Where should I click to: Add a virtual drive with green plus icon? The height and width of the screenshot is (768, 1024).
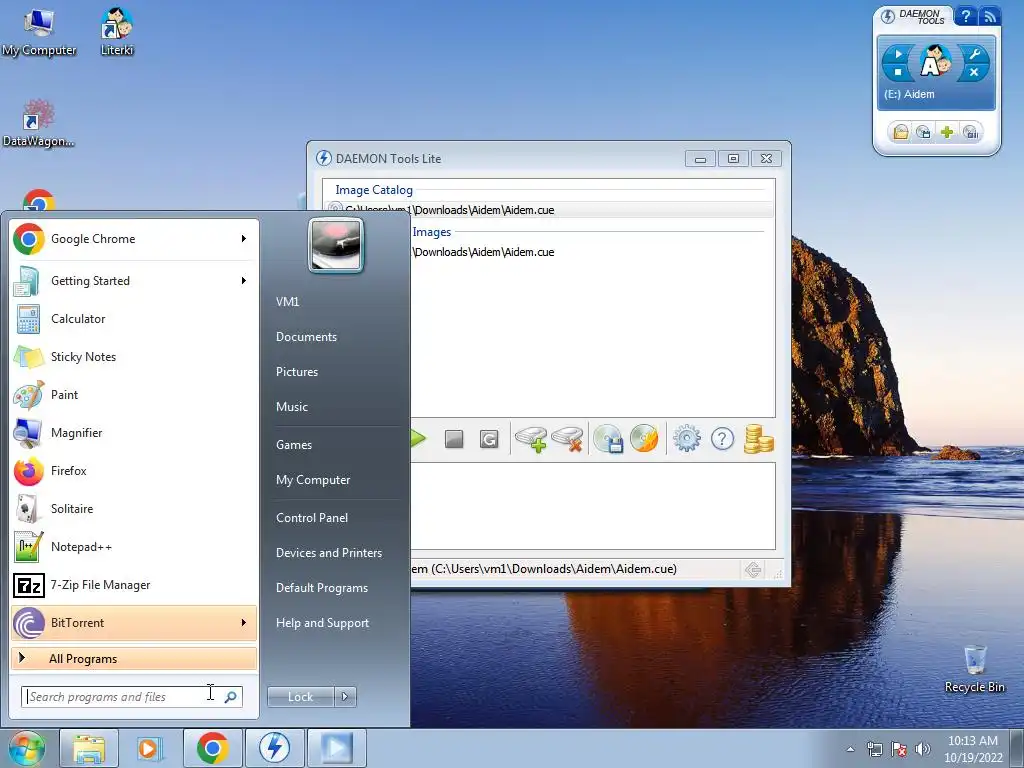pyautogui.click(x=531, y=439)
